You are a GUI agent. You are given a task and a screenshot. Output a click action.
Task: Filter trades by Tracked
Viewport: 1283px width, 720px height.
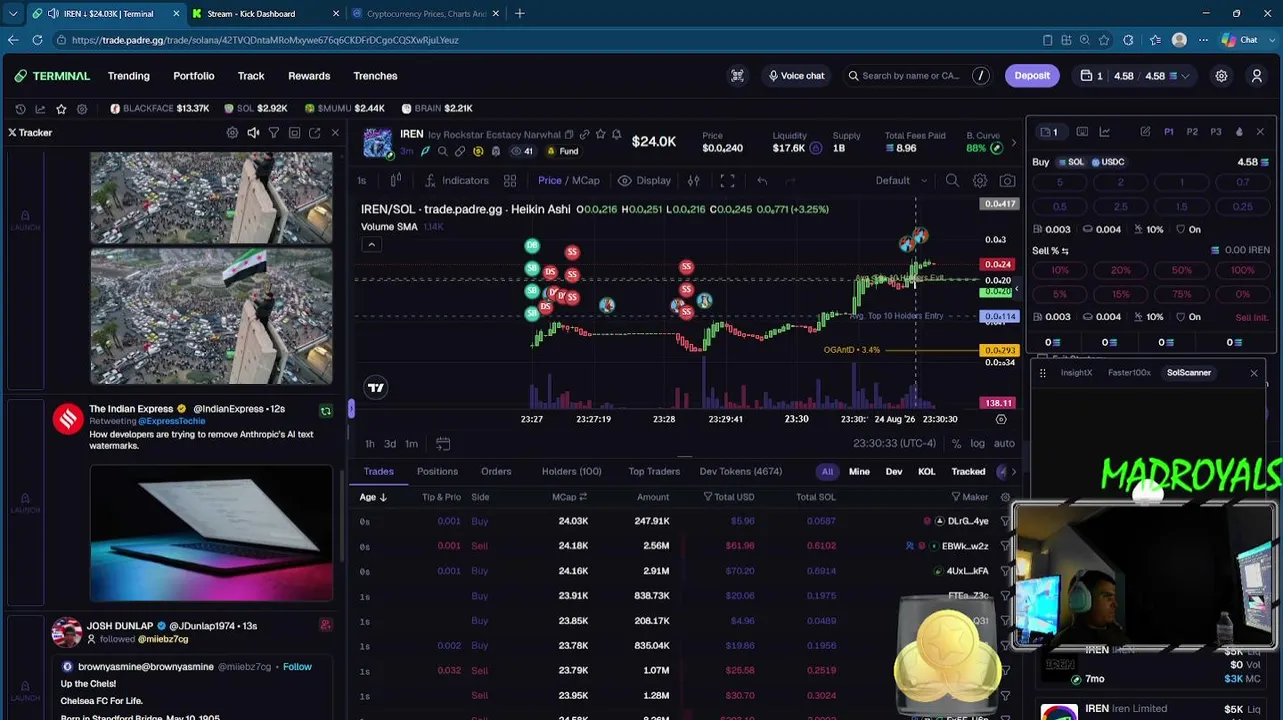[x=968, y=471]
